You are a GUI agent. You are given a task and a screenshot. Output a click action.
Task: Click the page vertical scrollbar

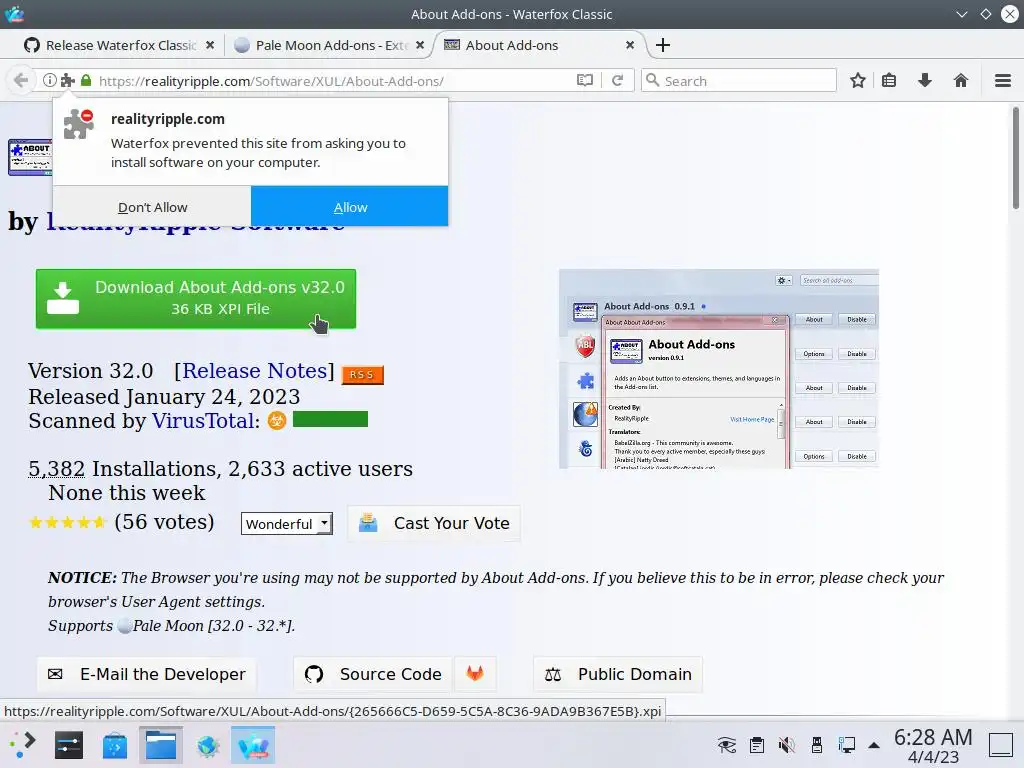point(1016,158)
